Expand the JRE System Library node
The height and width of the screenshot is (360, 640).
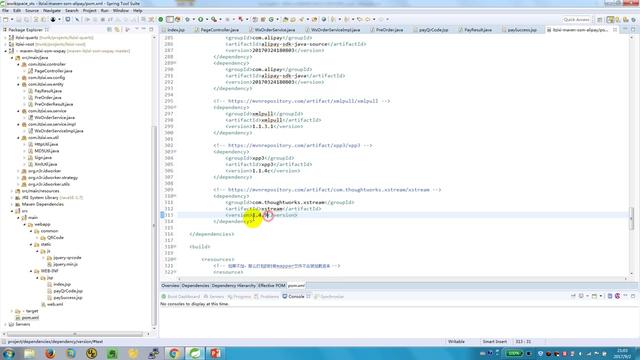pyautogui.click(x=12, y=198)
